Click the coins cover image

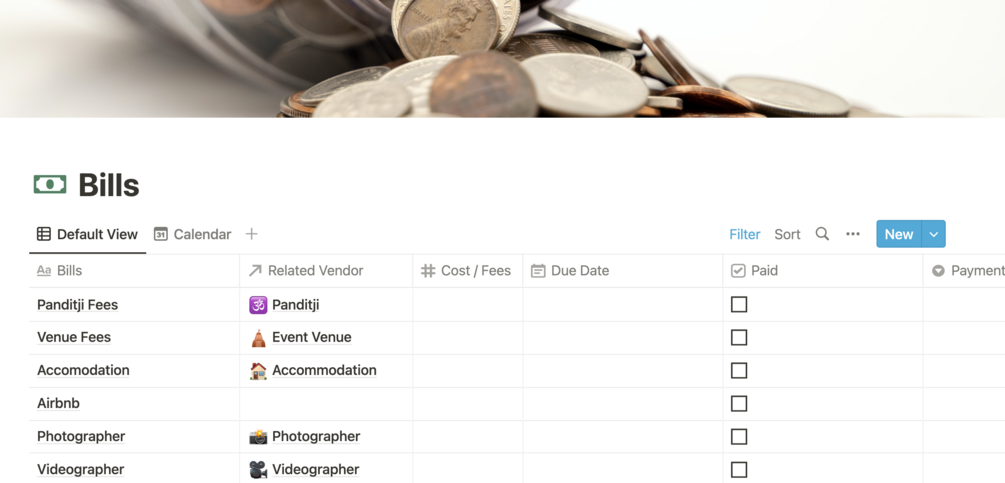tap(500, 58)
